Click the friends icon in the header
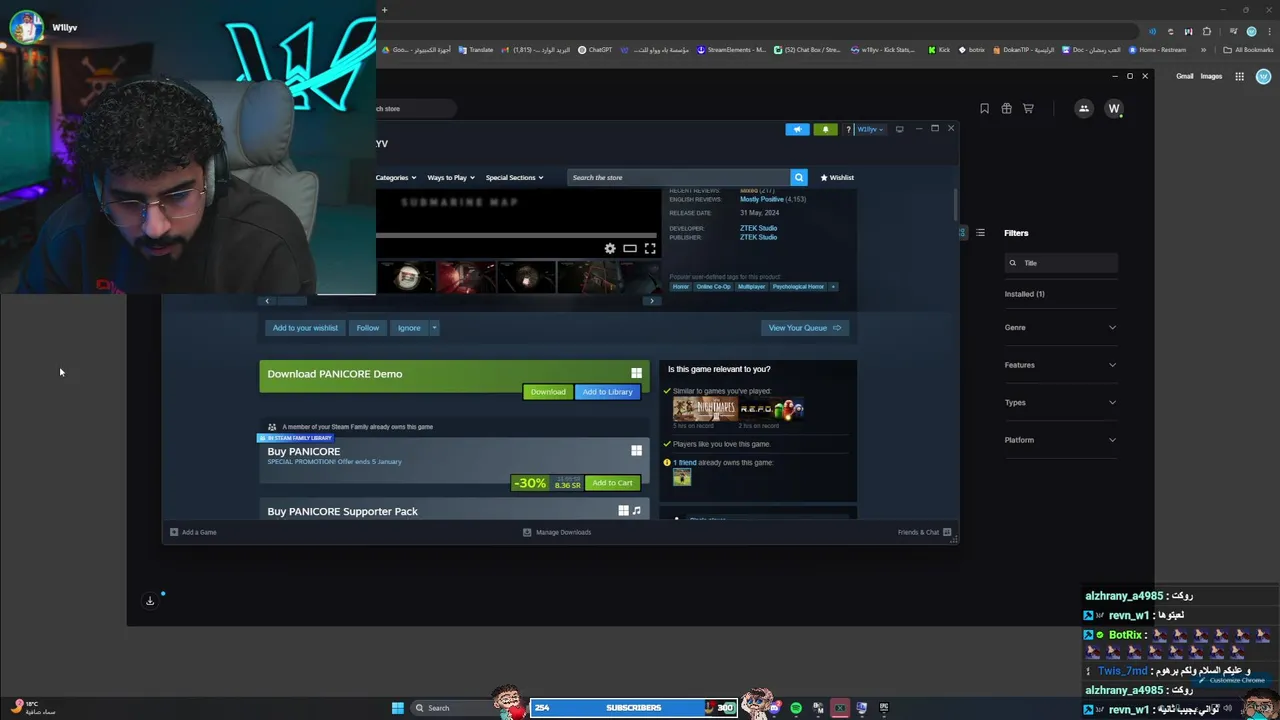1280x720 pixels. pos(1083,108)
